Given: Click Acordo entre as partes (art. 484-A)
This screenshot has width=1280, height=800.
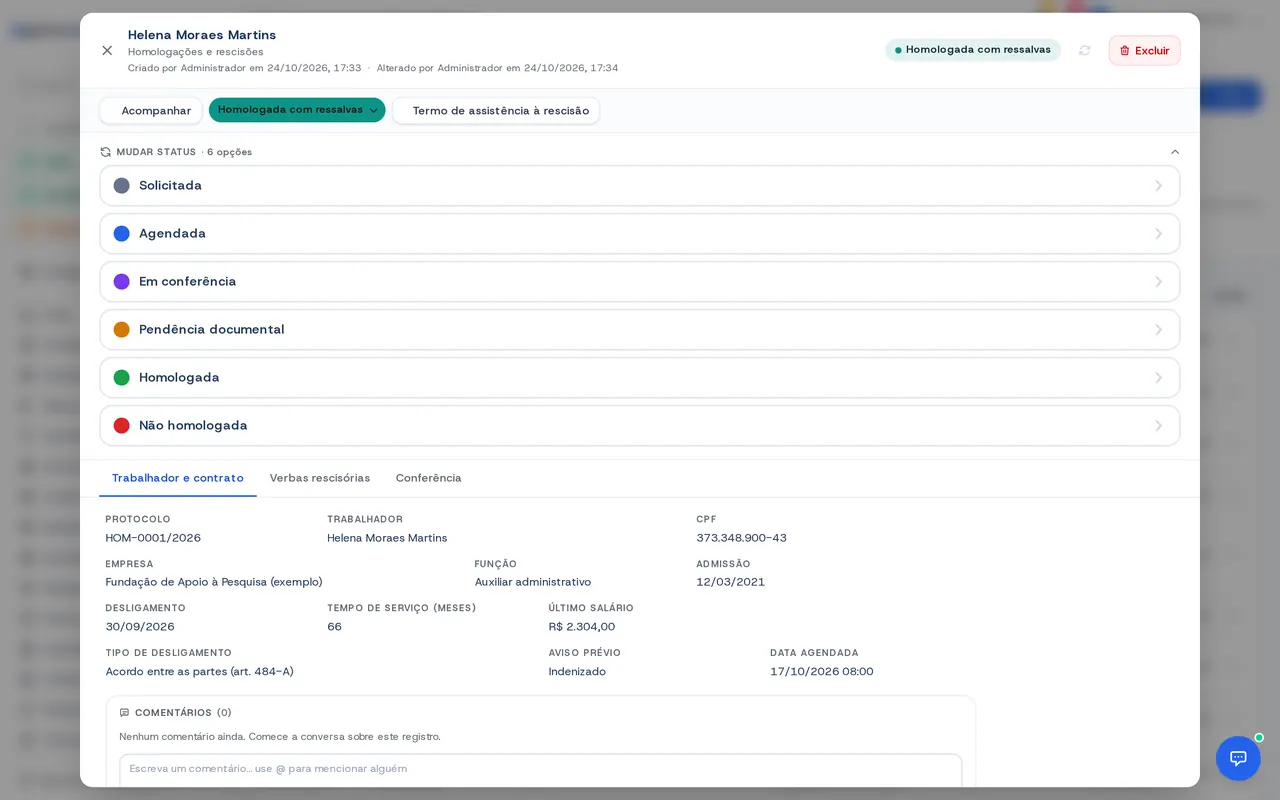Looking at the screenshot, I should coord(200,672).
